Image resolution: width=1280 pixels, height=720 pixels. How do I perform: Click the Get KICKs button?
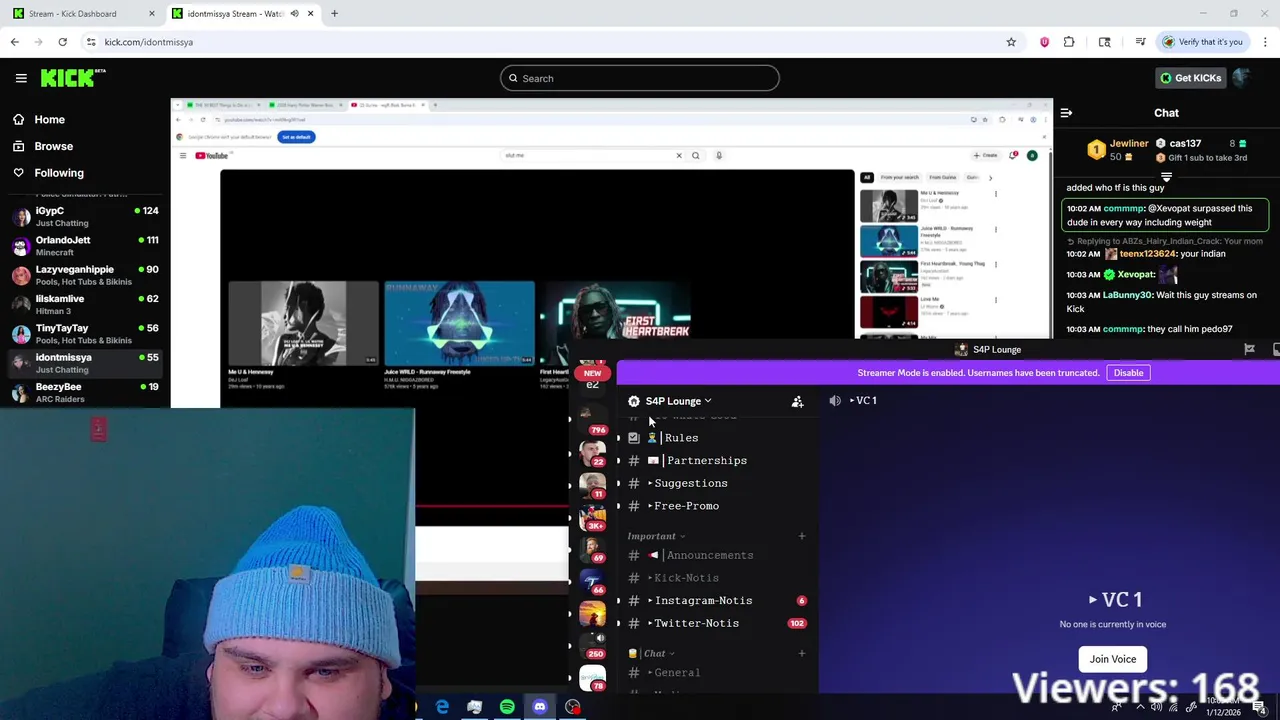(1190, 78)
